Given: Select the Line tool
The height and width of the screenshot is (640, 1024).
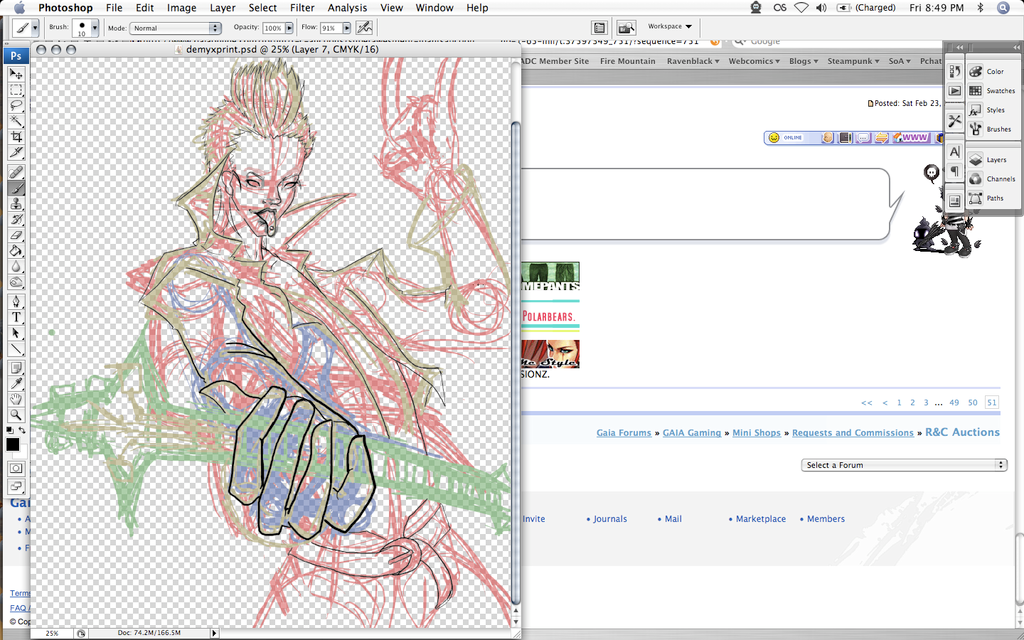Looking at the screenshot, I should [16, 349].
